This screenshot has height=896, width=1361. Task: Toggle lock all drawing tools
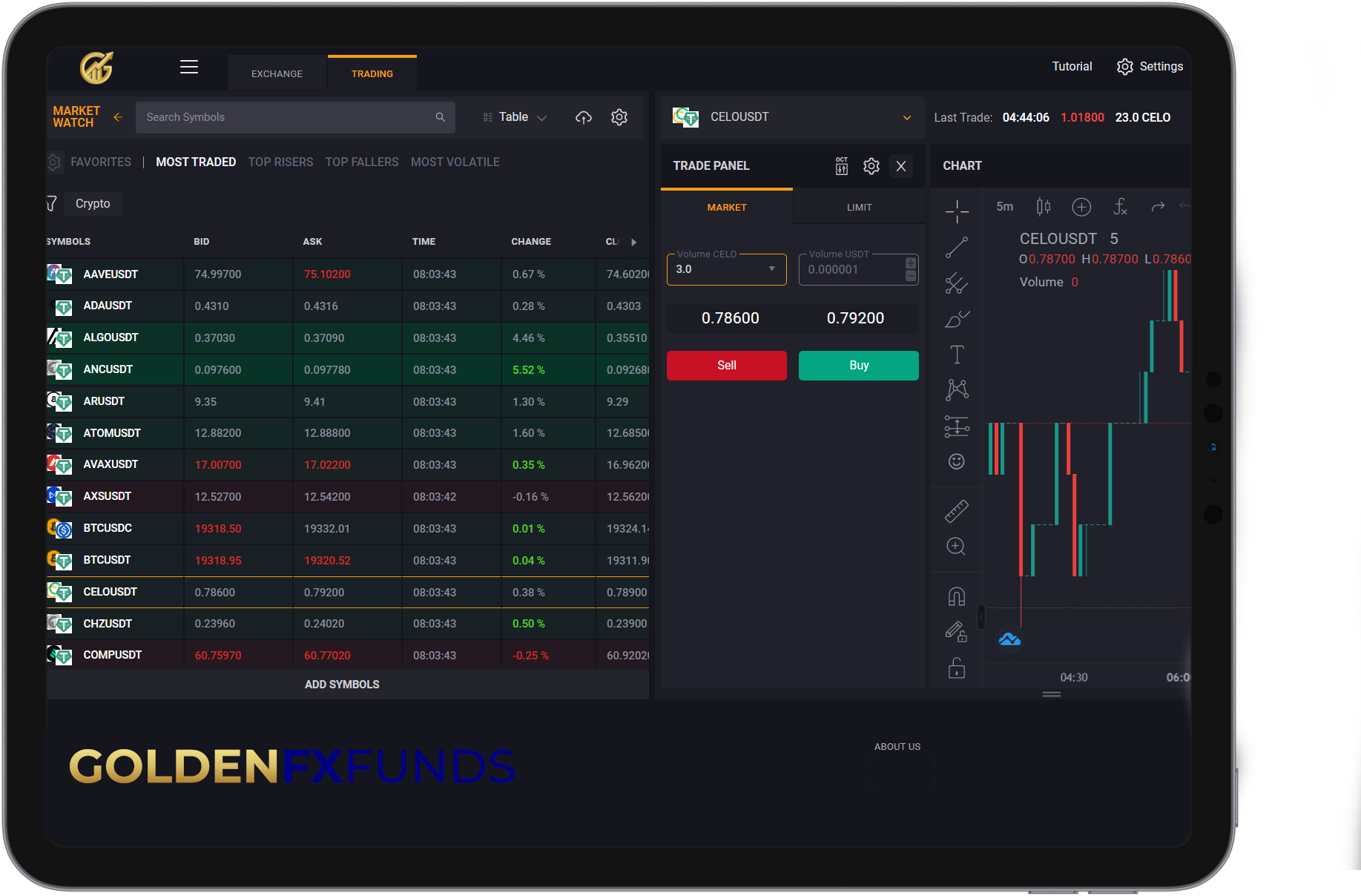pos(957,668)
